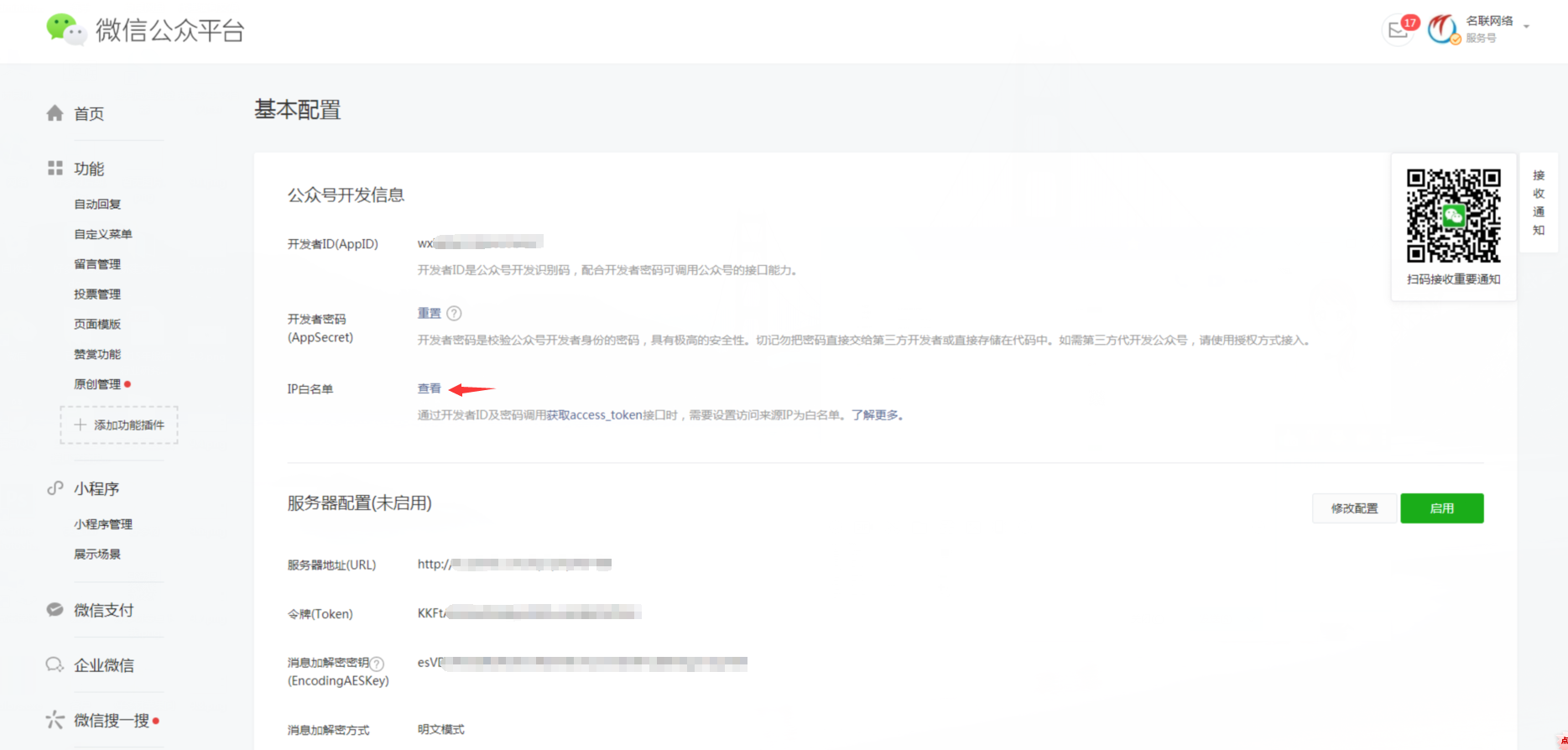
Task: Click the QR code for notifications
Action: (1453, 216)
